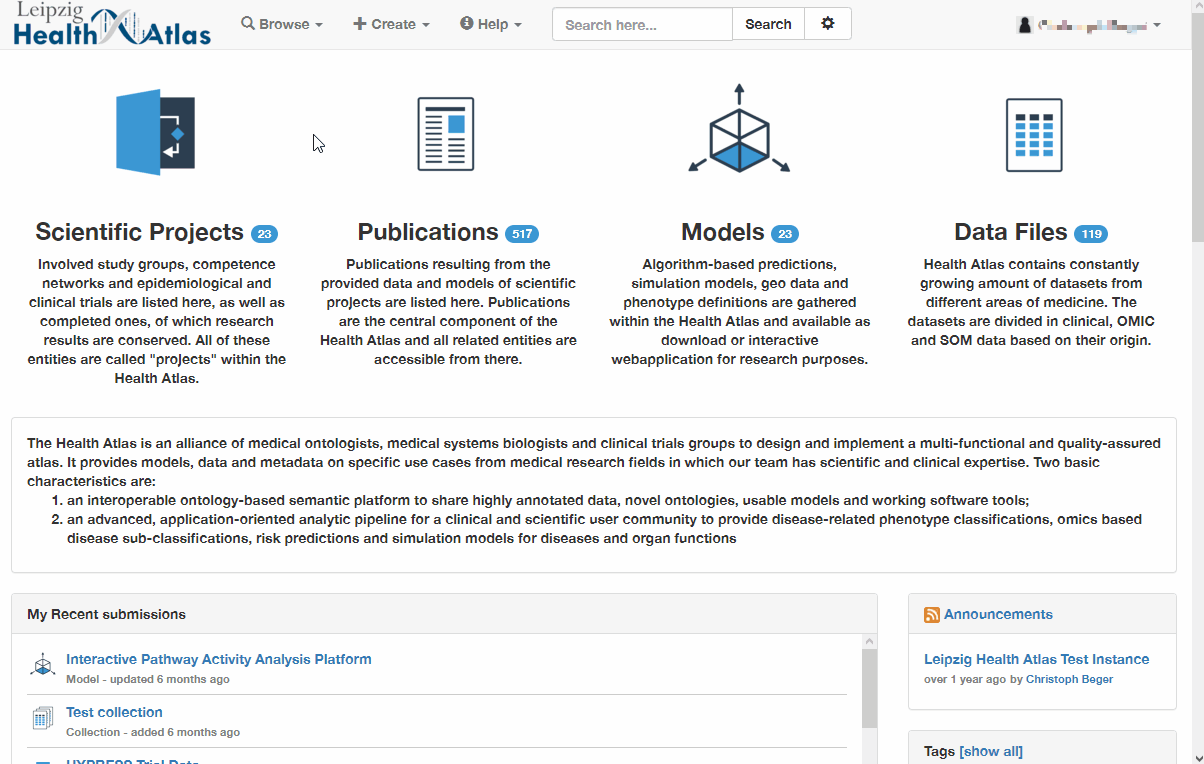
Task: Expand the Help dropdown menu
Action: [x=490, y=24]
